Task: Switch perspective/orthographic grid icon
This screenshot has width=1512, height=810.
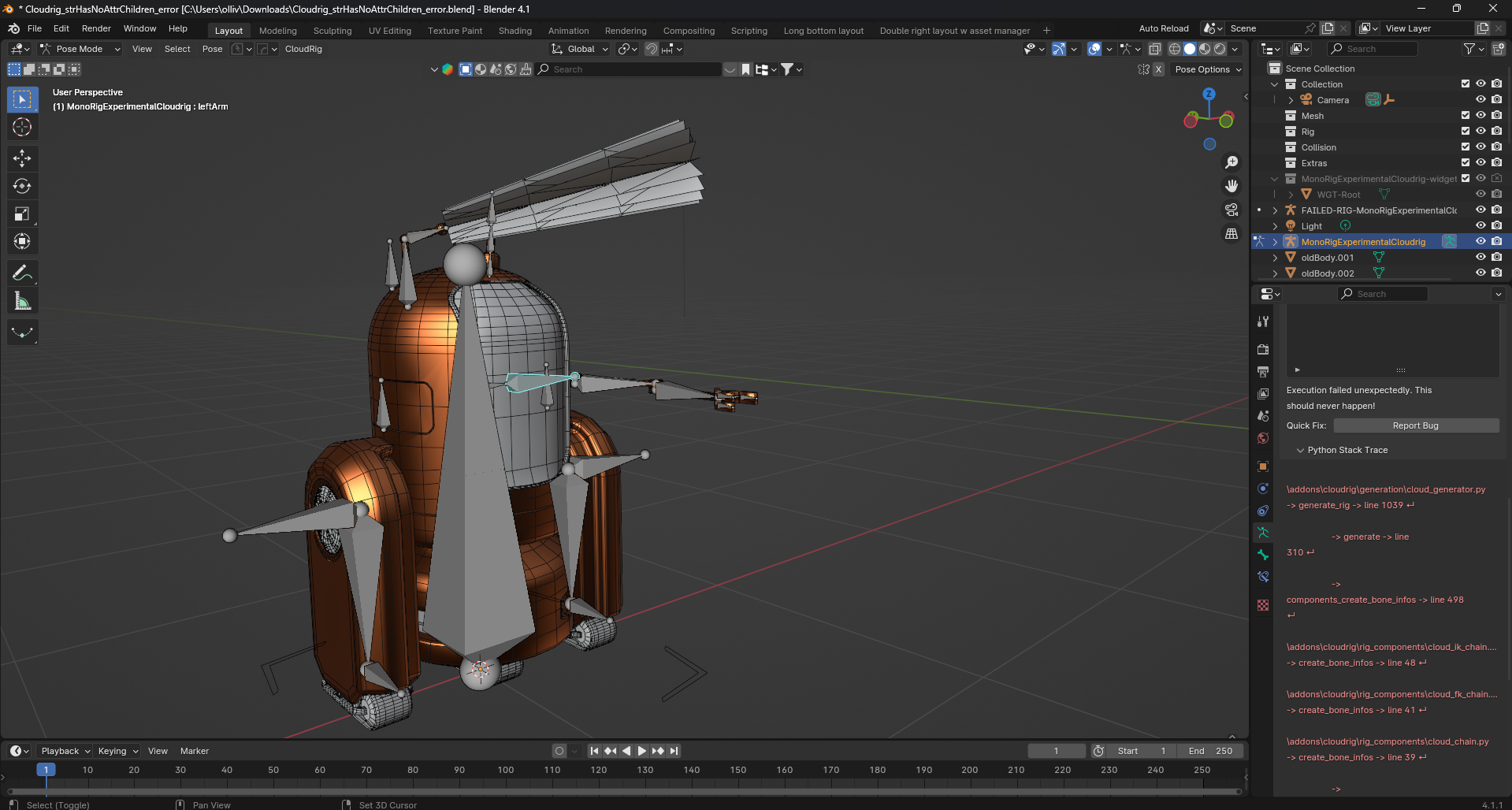Action: tap(1231, 233)
